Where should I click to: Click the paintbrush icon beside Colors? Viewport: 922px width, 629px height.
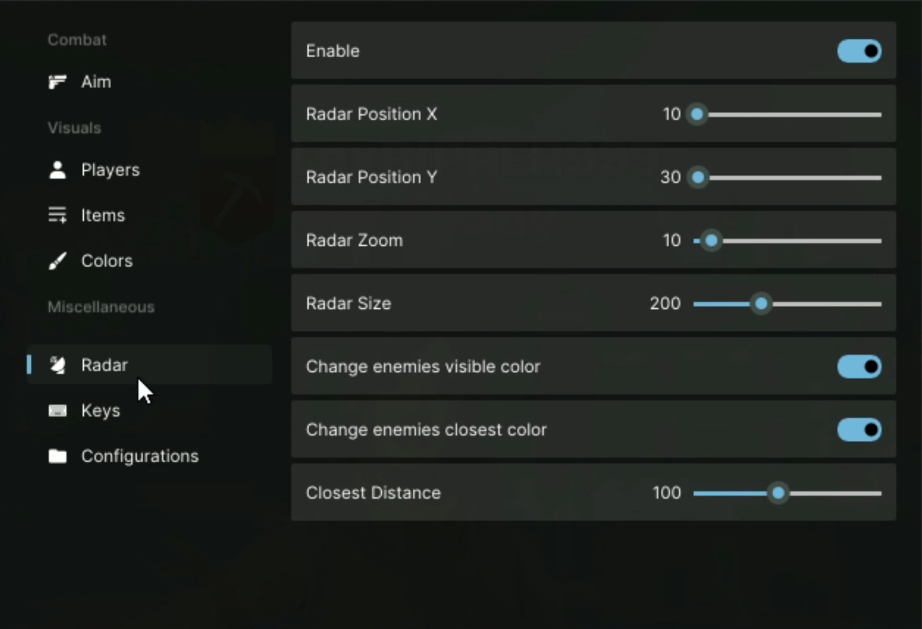coord(58,261)
